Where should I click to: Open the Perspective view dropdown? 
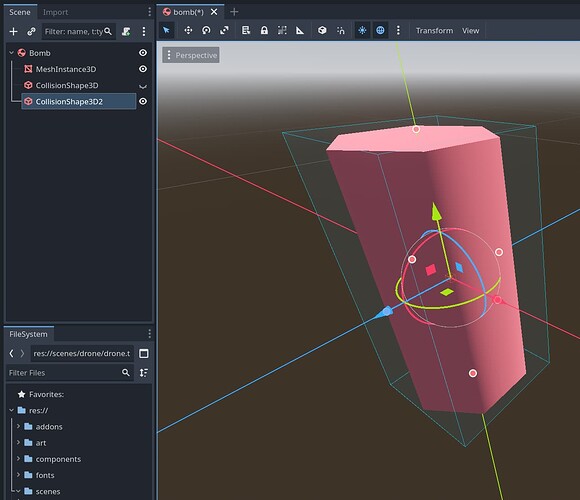191,55
